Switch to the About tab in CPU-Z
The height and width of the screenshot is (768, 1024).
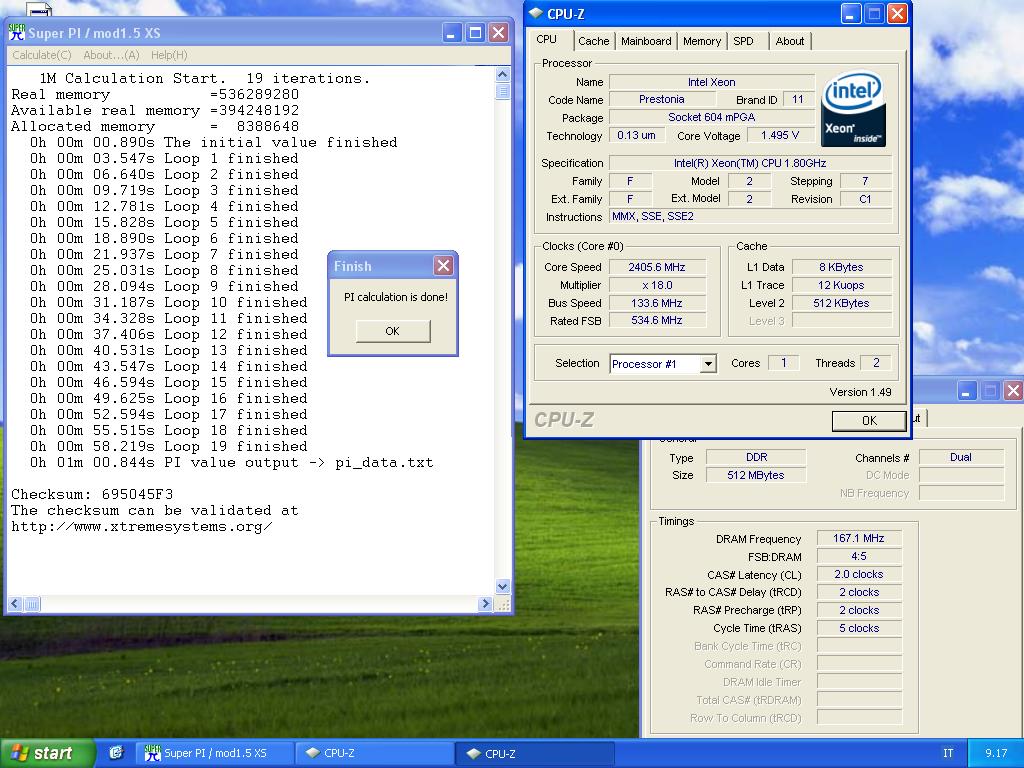790,41
